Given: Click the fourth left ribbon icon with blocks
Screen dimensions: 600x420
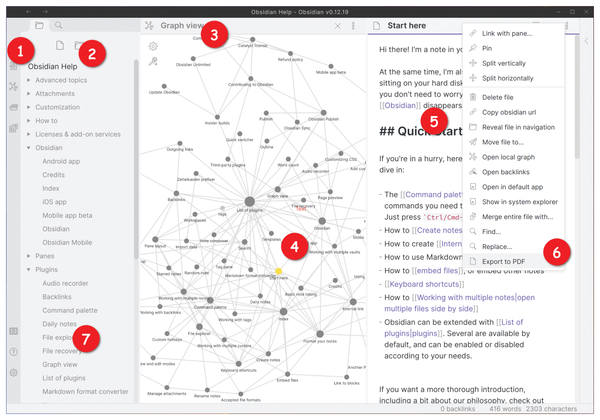Looking at the screenshot, I should (13, 128).
